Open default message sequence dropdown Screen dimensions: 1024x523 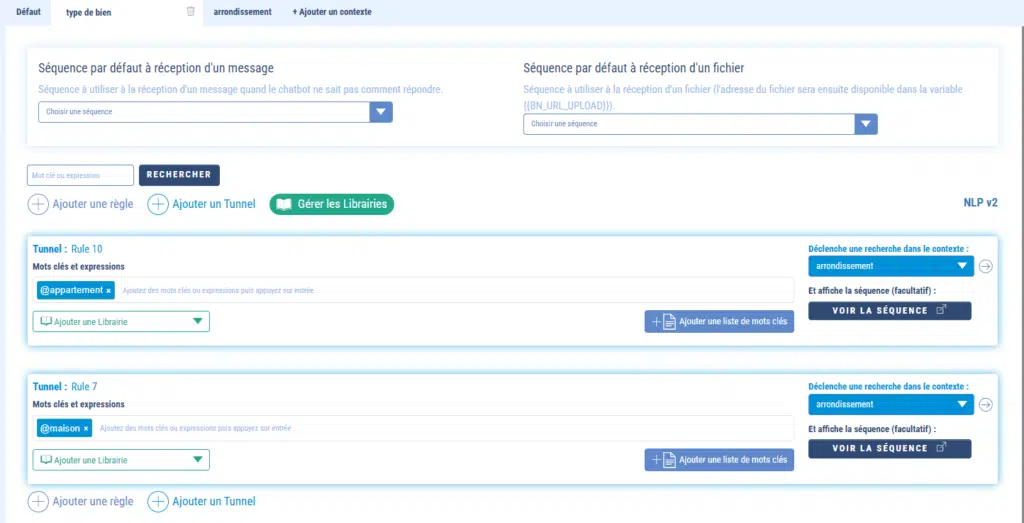(381, 112)
